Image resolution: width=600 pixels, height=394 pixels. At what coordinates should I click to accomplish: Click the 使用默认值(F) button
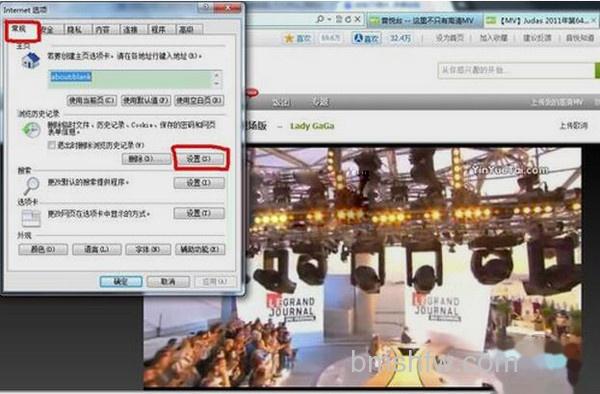tap(146, 101)
